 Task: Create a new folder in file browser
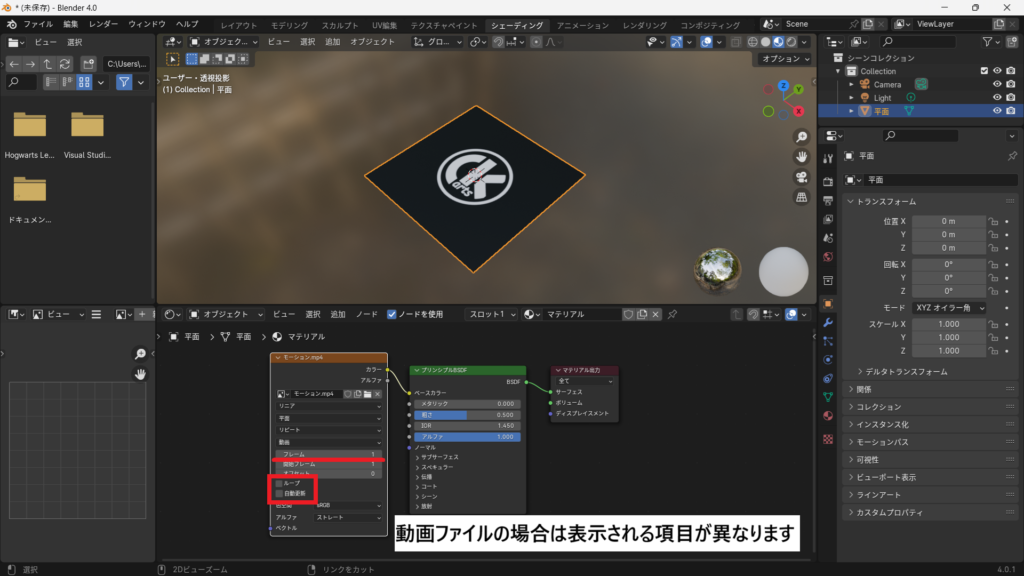(x=88, y=63)
